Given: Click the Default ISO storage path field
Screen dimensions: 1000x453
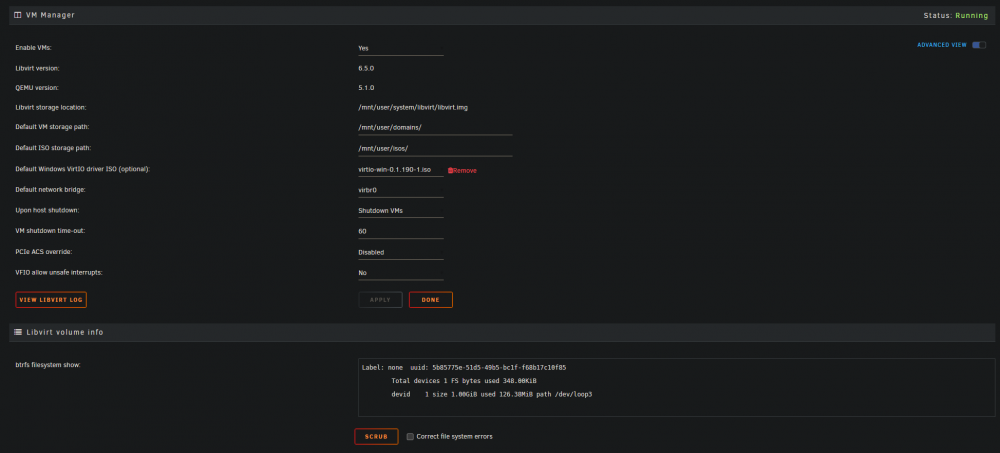Looking at the screenshot, I should 435,149.
